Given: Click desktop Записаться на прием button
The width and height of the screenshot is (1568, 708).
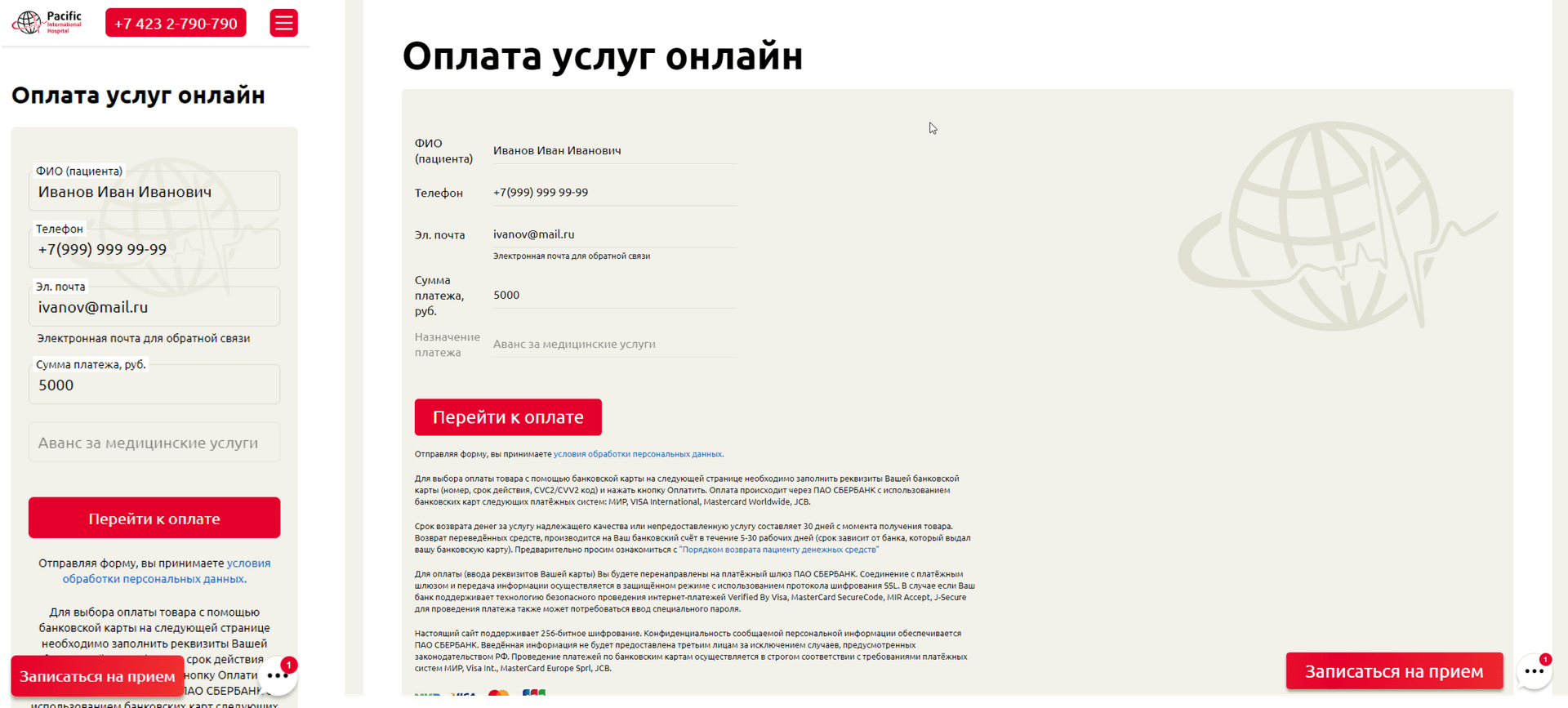Looking at the screenshot, I should 1394,671.
